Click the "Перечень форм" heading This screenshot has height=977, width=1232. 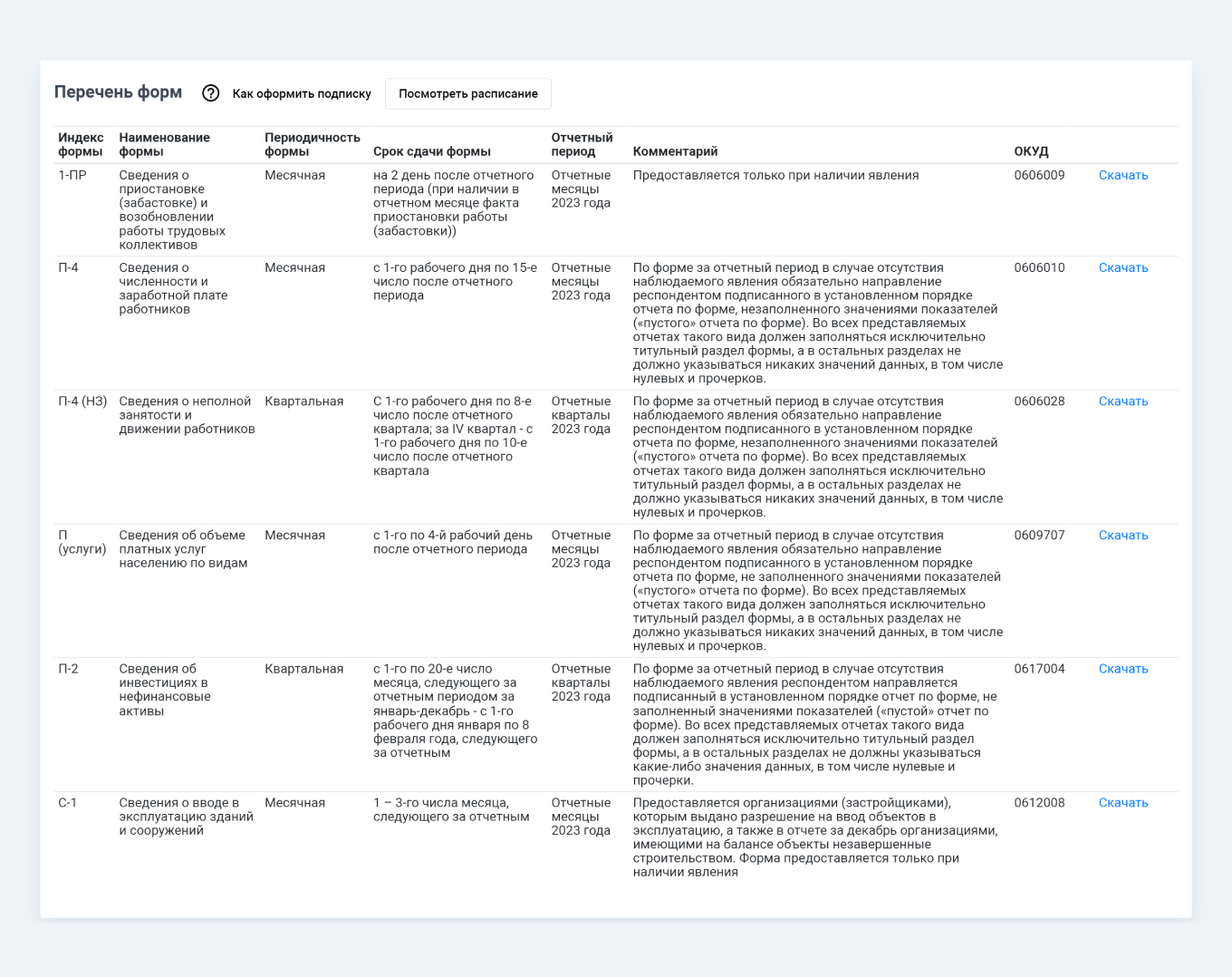pos(118,92)
